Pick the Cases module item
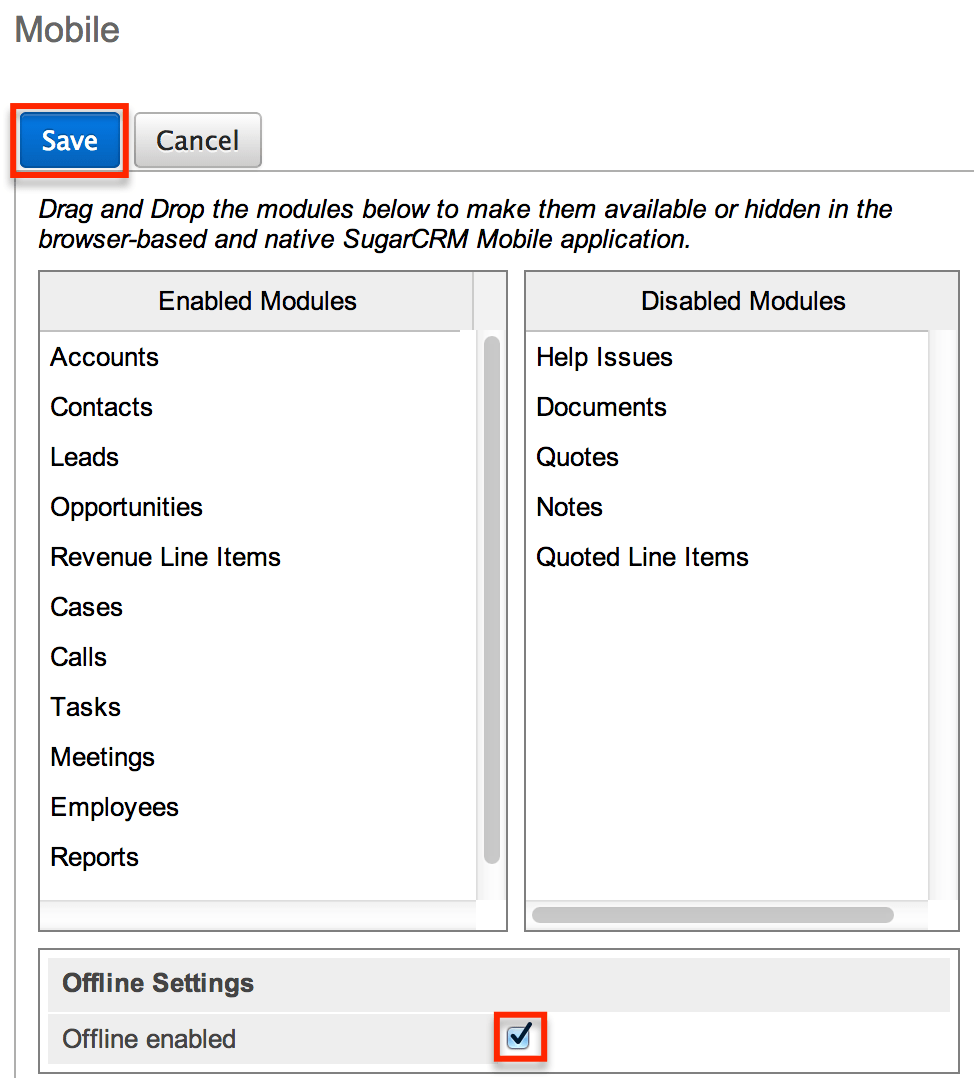The width and height of the screenshot is (974, 1078). tap(87, 607)
